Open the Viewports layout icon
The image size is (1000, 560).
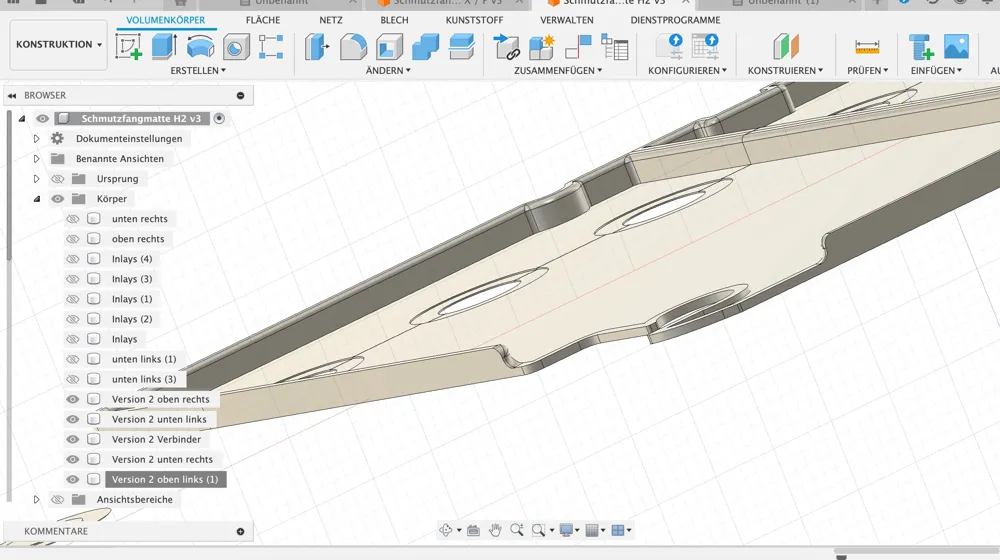pos(618,530)
